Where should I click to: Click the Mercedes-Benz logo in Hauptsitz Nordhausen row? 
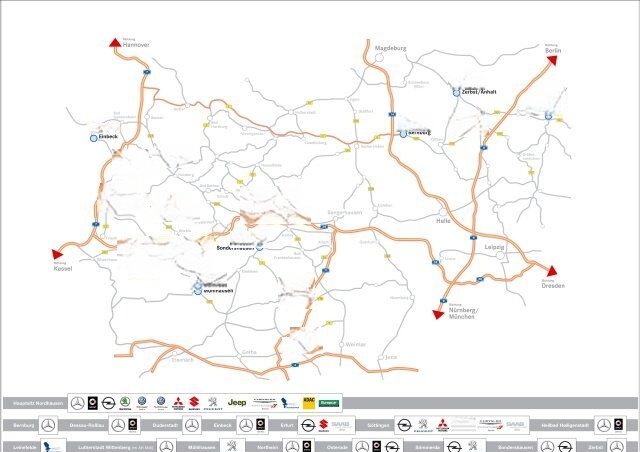78,403
